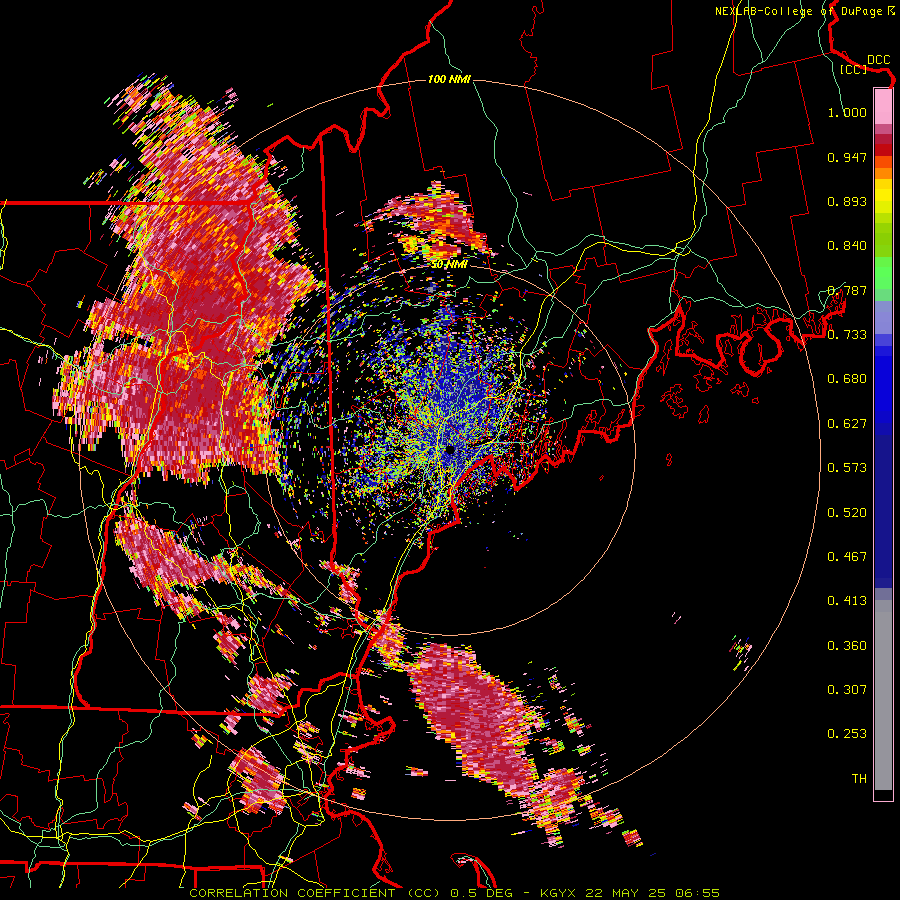
Task: Click the 0.467 legend value
Action: coord(847,557)
